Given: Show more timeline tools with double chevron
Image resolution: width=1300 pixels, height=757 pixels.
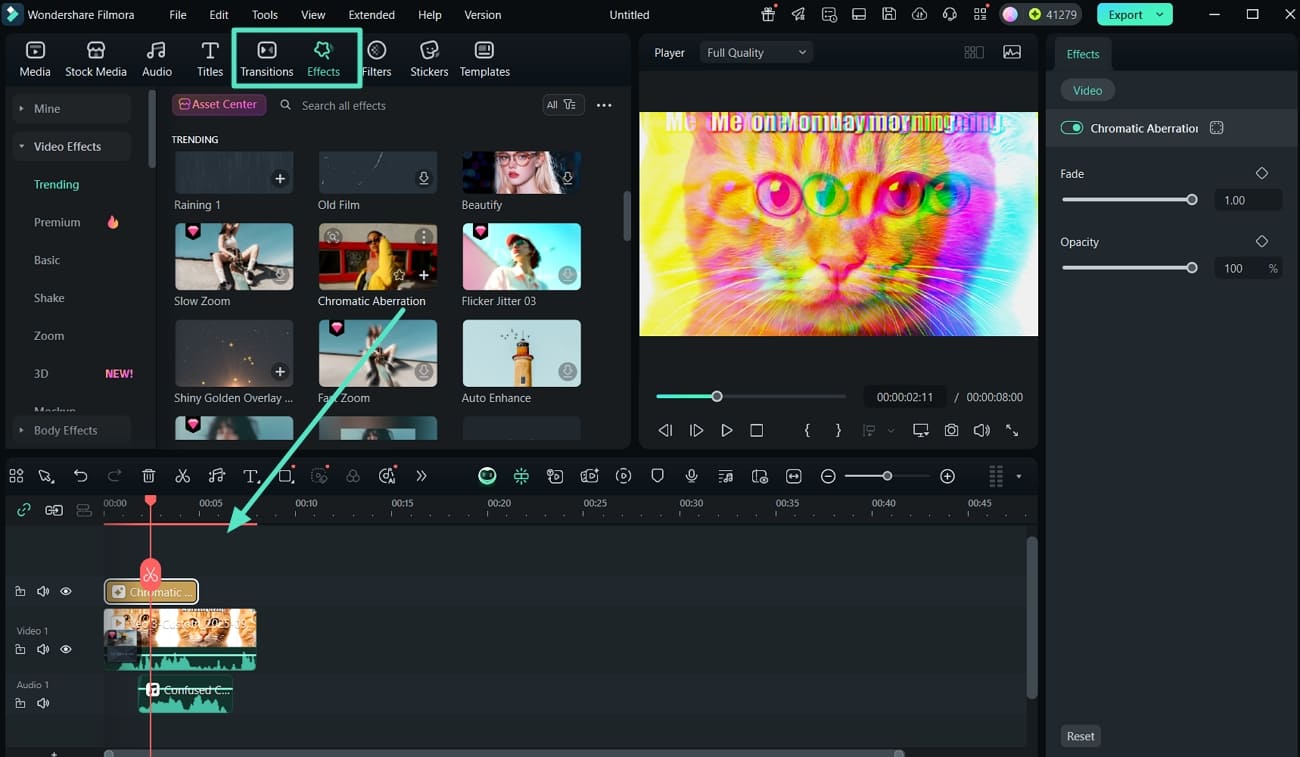Looking at the screenshot, I should [421, 476].
